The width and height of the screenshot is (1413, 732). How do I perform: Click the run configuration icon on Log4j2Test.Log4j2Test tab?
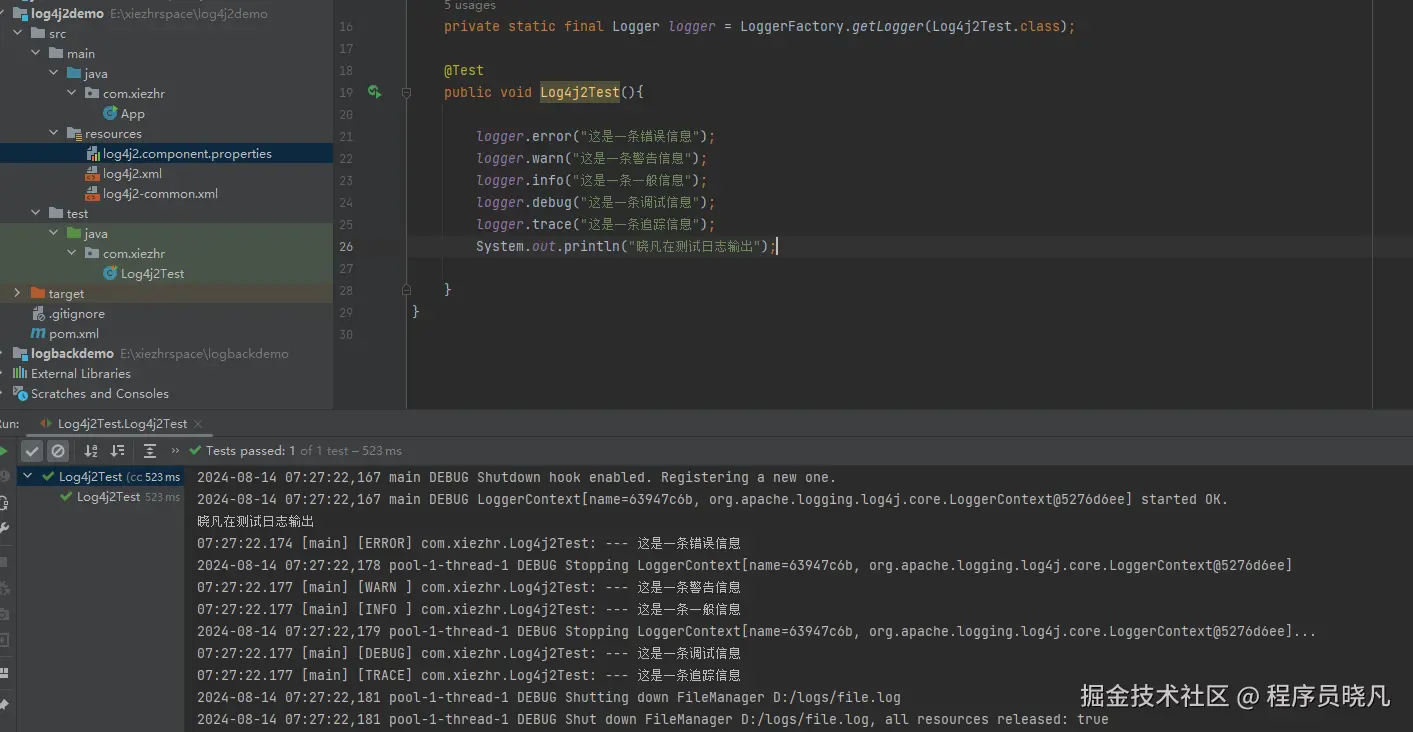pos(46,423)
